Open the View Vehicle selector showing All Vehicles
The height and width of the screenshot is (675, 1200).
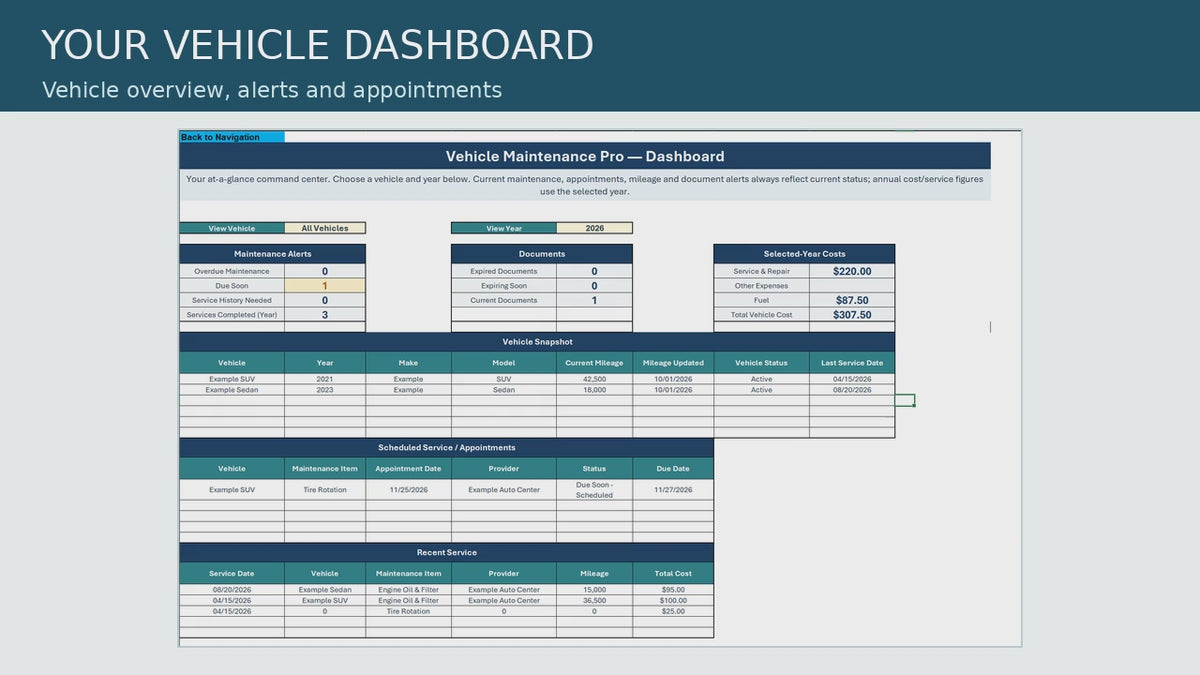(x=325, y=228)
